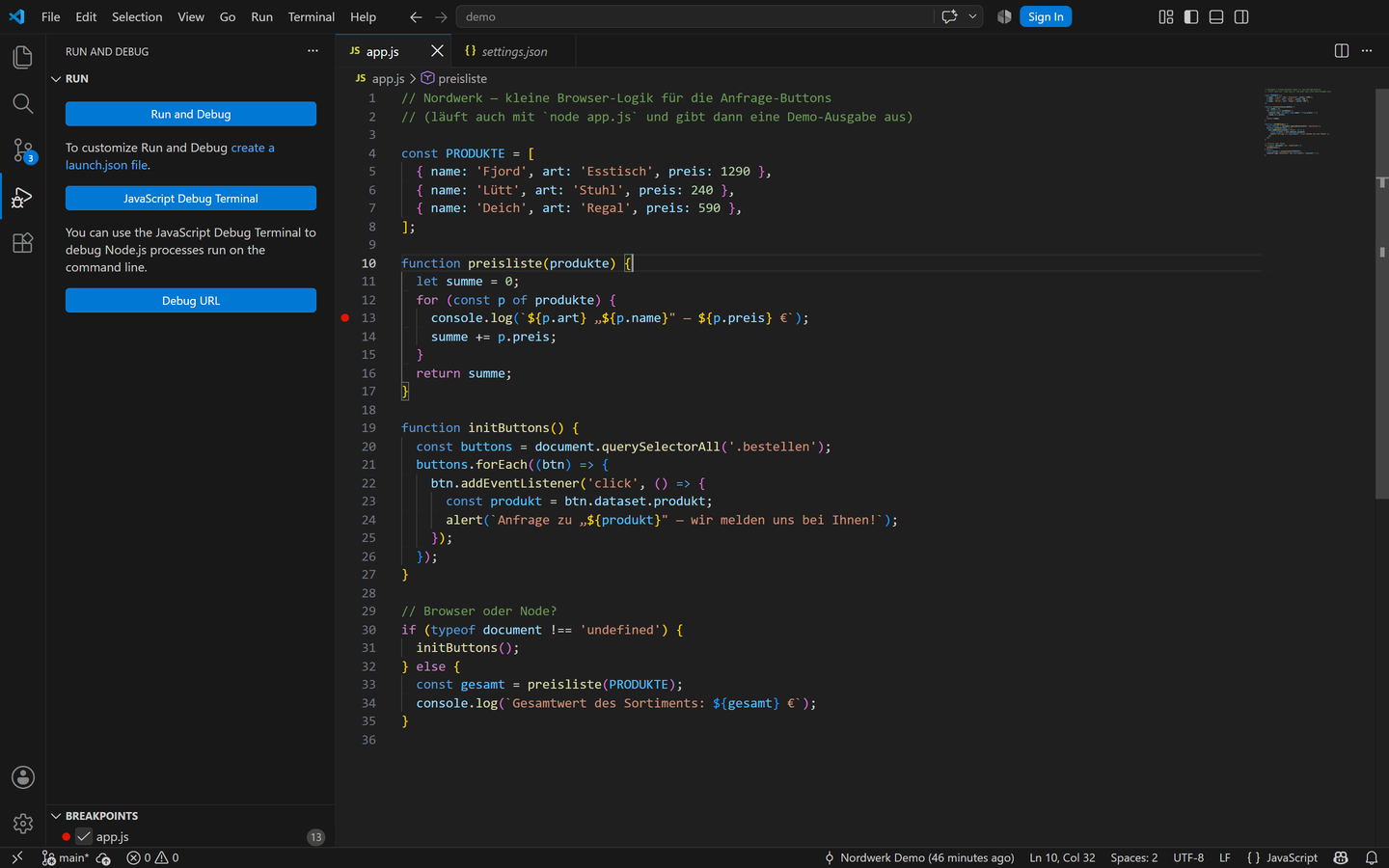Screen dimensions: 1389x868
Task: Open the Source Control view with badge 3
Action: click(22, 149)
